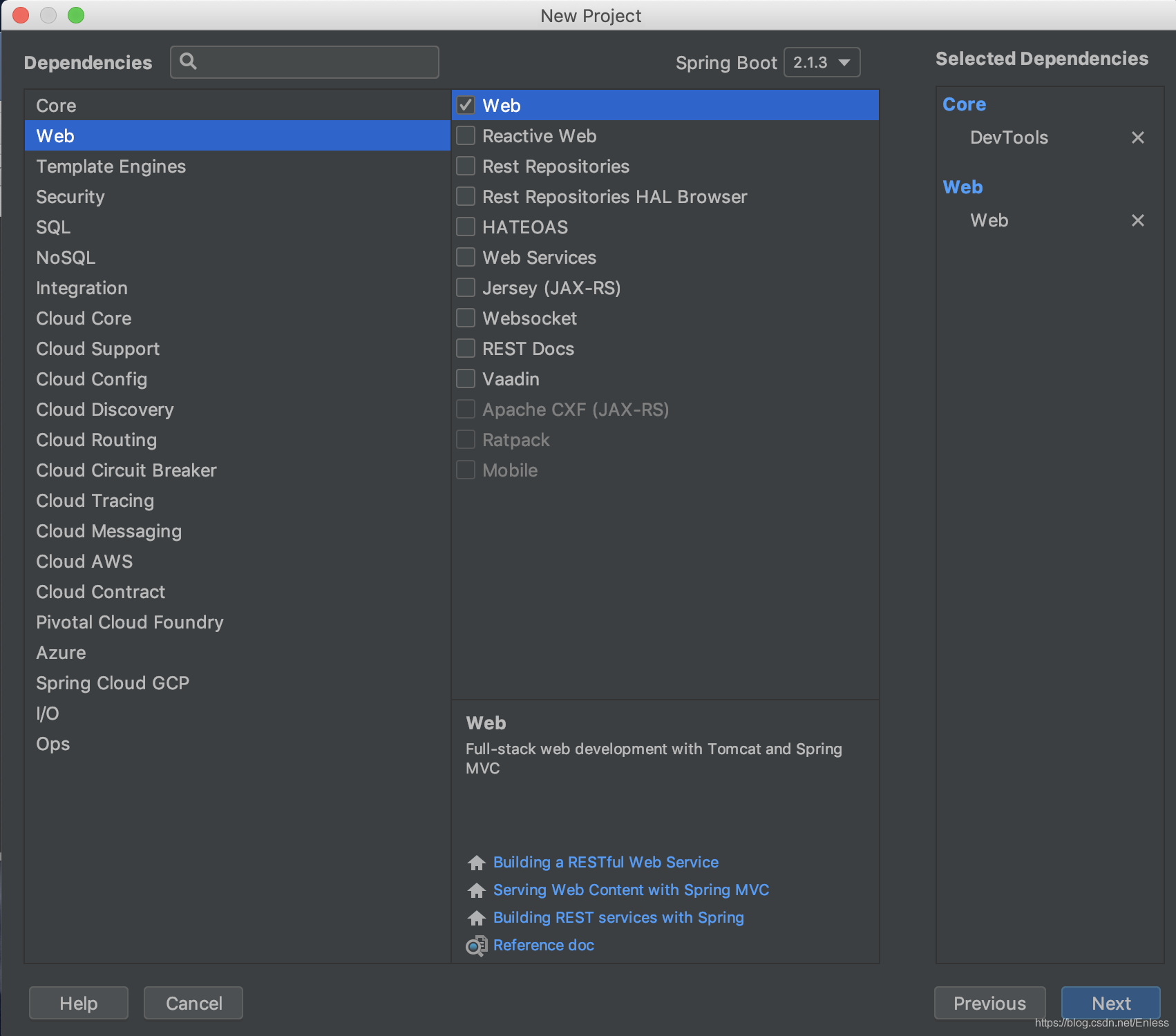Select the Integration category
The image size is (1176, 1036).
click(x=238, y=288)
